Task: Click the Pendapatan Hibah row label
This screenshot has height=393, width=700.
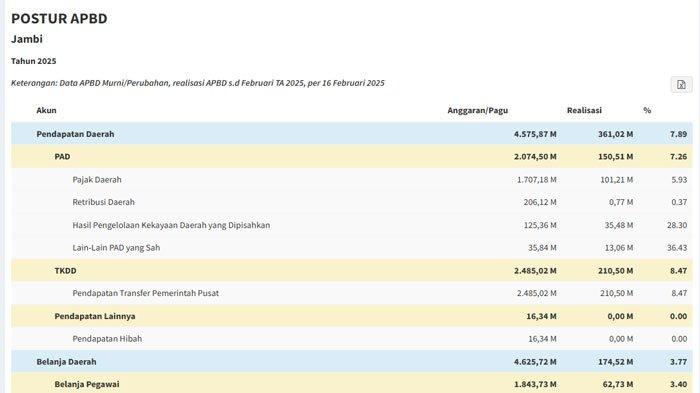Action: tap(107, 339)
